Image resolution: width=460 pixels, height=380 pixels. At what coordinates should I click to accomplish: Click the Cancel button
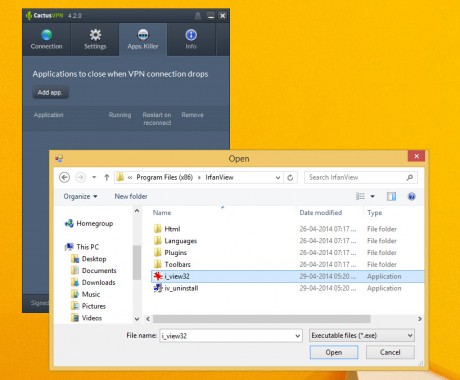(390, 352)
